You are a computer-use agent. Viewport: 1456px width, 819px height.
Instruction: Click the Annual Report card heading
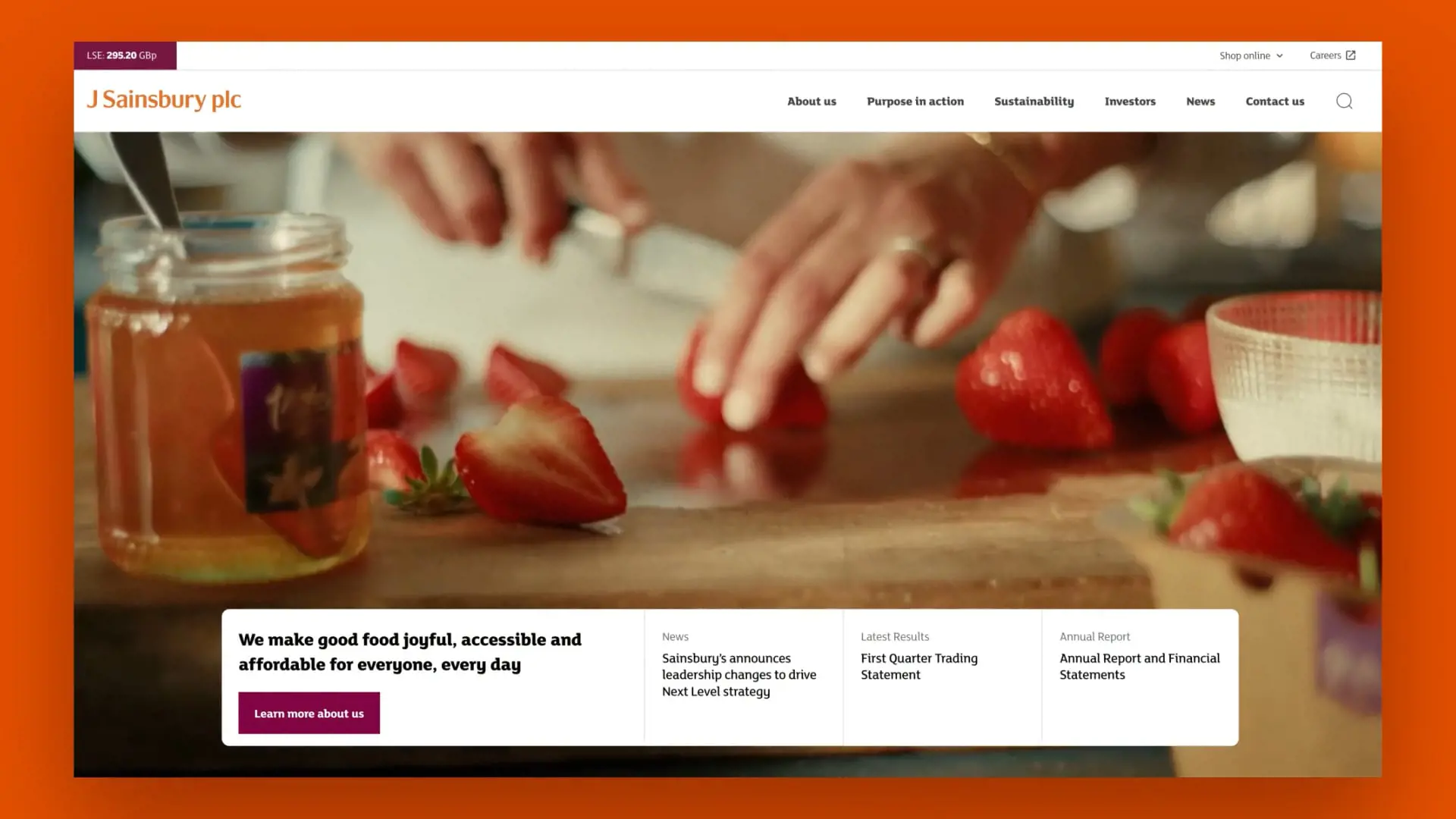[x=1094, y=637]
